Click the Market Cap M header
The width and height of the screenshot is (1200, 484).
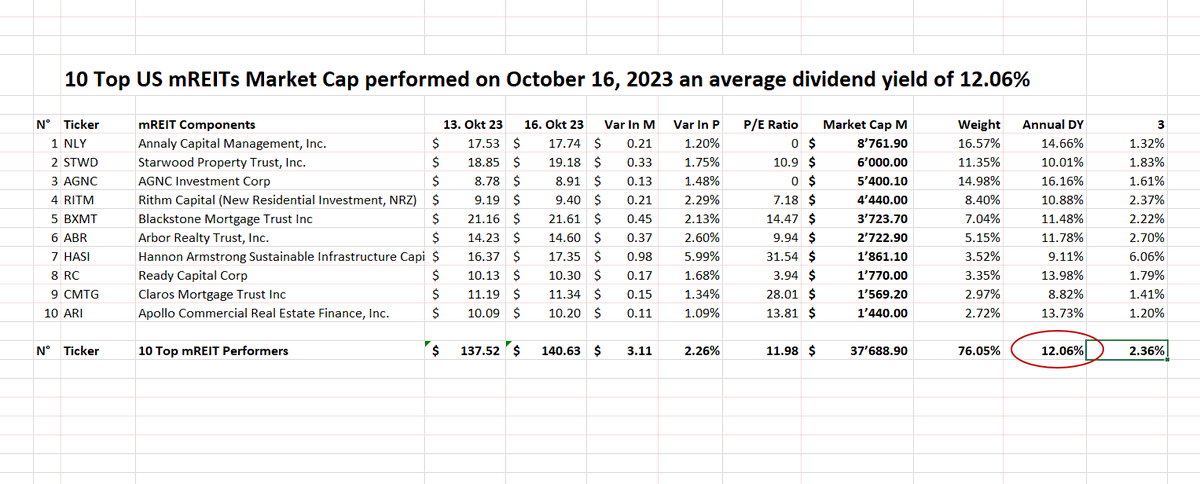[x=865, y=125]
